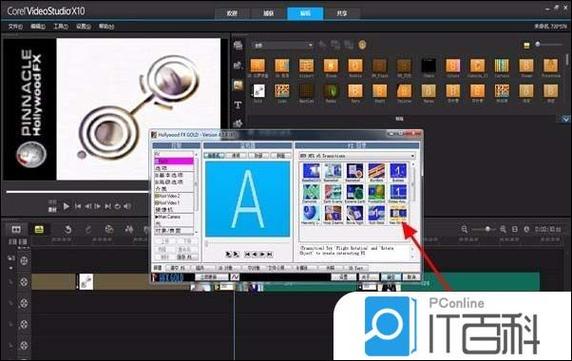Screen dimensions: 572x361
Task: Click the round gold icon in library toolbar
Action: tap(362, 45)
